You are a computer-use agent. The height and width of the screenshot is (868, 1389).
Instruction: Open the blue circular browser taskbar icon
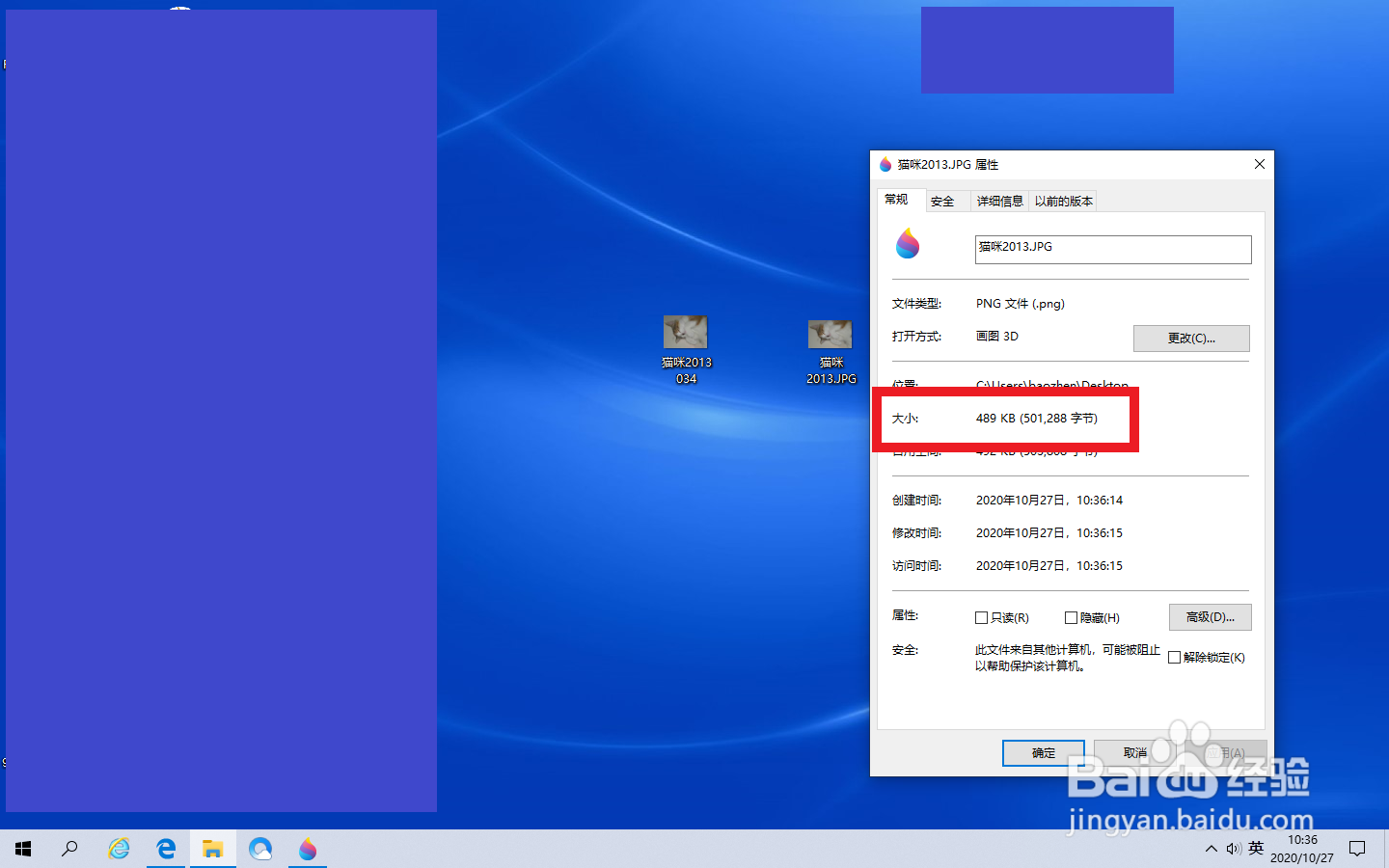point(260,849)
